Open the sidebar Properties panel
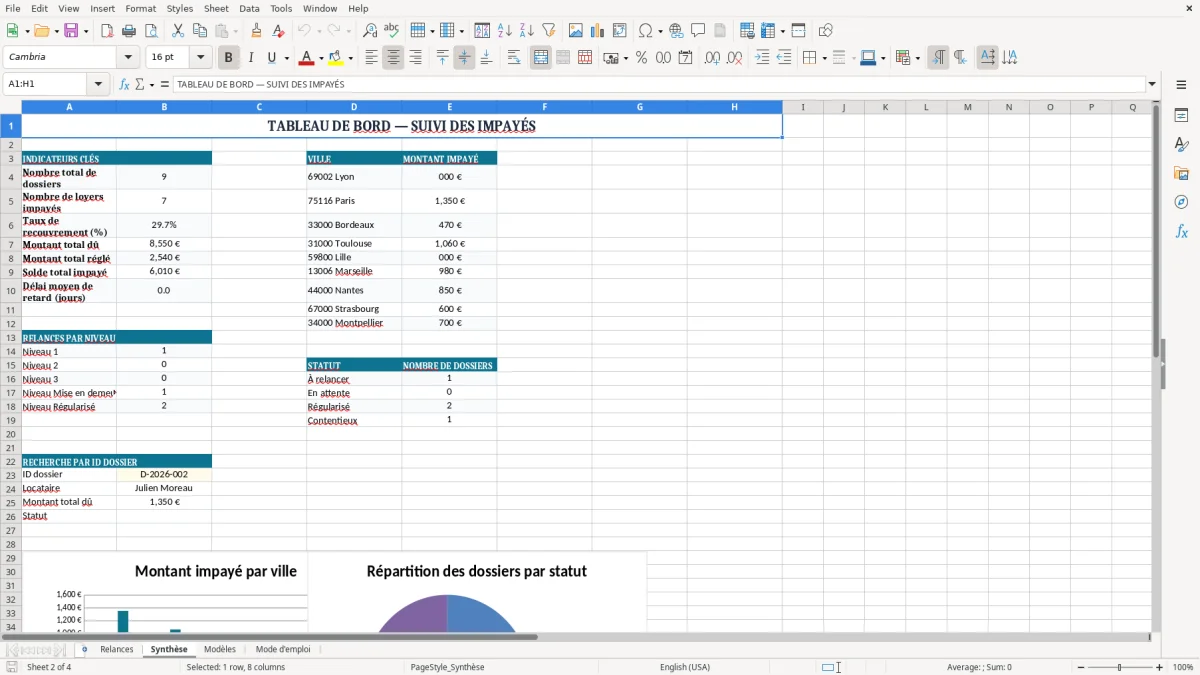 (x=1181, y=116)
